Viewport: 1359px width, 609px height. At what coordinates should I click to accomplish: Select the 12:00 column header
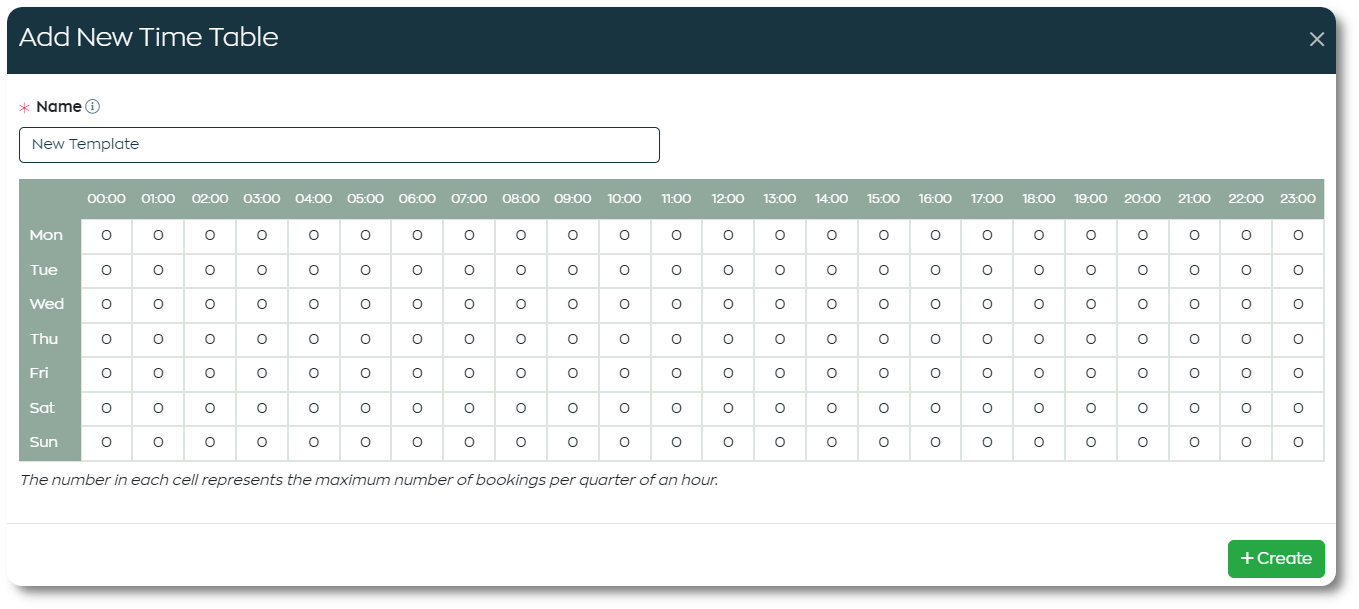[x=728, y=199]
